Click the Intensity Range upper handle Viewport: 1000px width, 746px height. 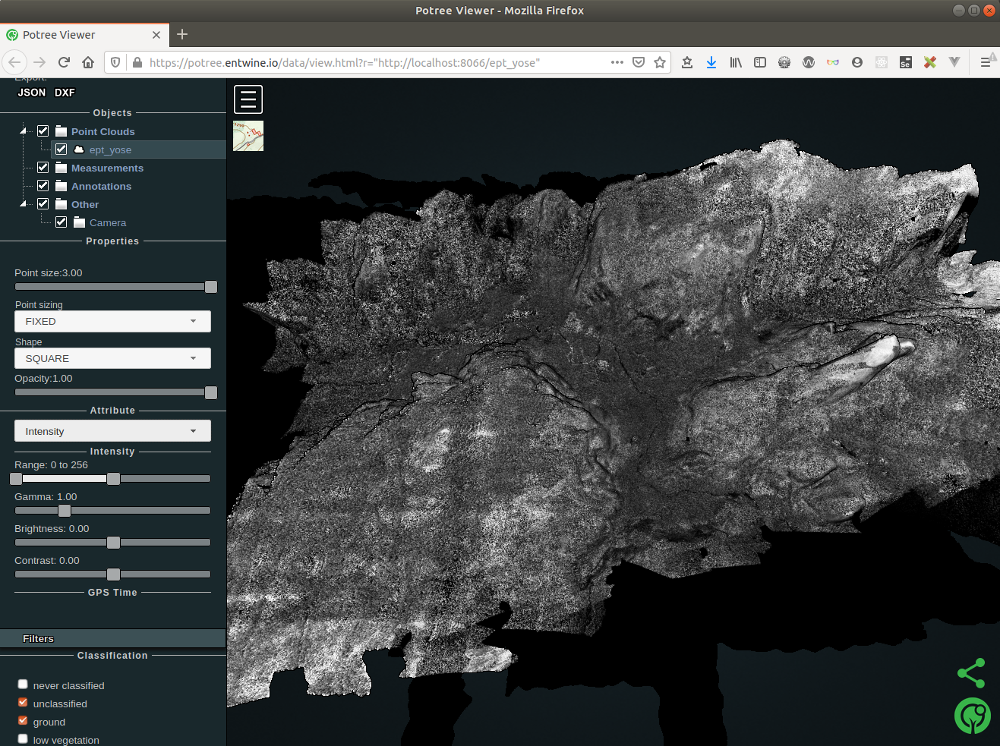[x=113, y=479]
